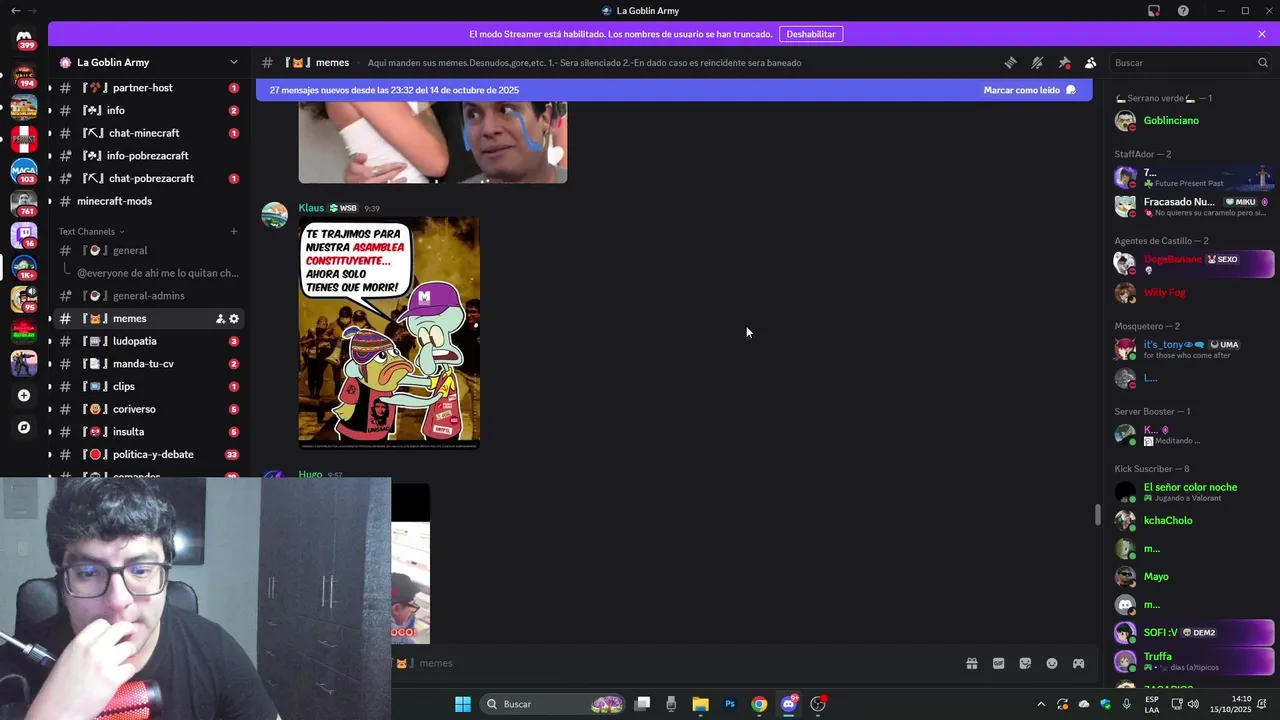1280x720 pixels.
Task: Open member Willy Fog profile
Action: 1192,293
